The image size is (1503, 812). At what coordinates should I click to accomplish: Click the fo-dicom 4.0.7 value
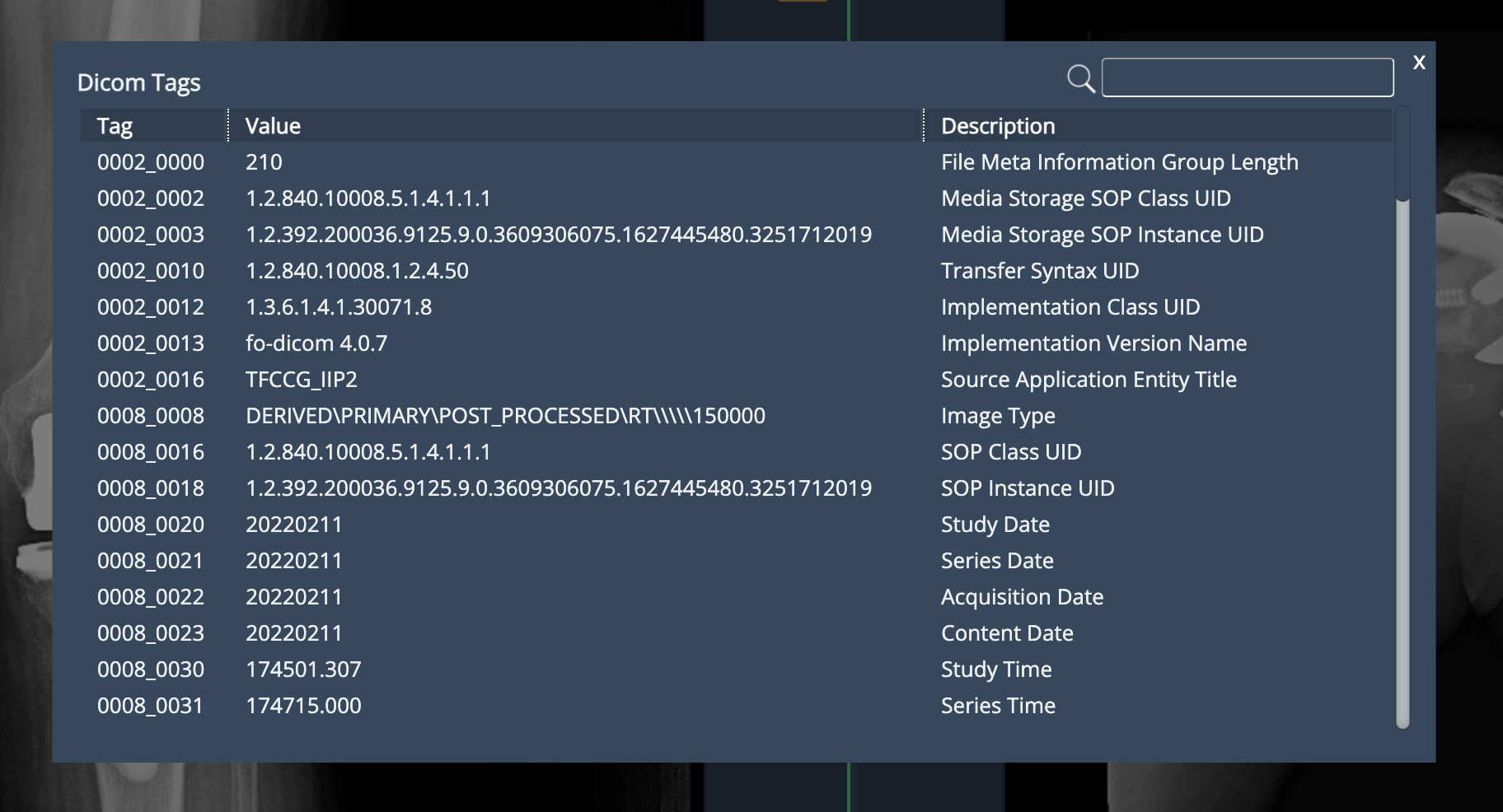click(x=316, y=343)
